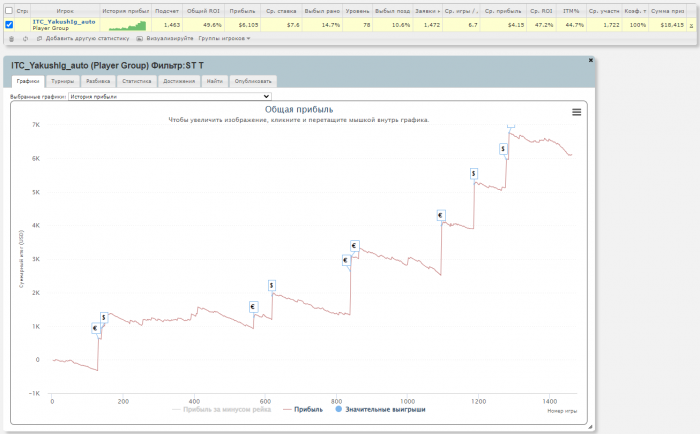This screenshot has width=700, height=434.
Task: Click the euro win marker near game 570
Action: pos(253,307)
